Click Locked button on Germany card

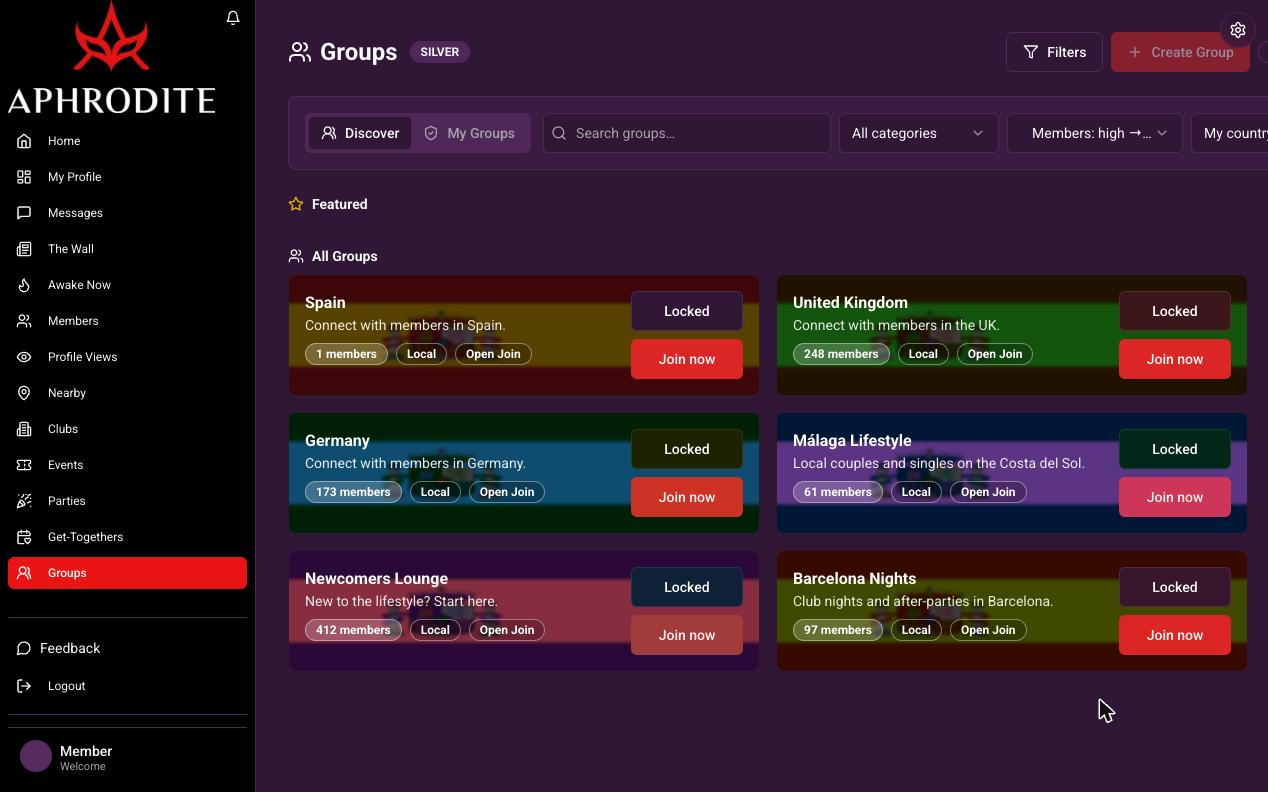click(687, 449)
